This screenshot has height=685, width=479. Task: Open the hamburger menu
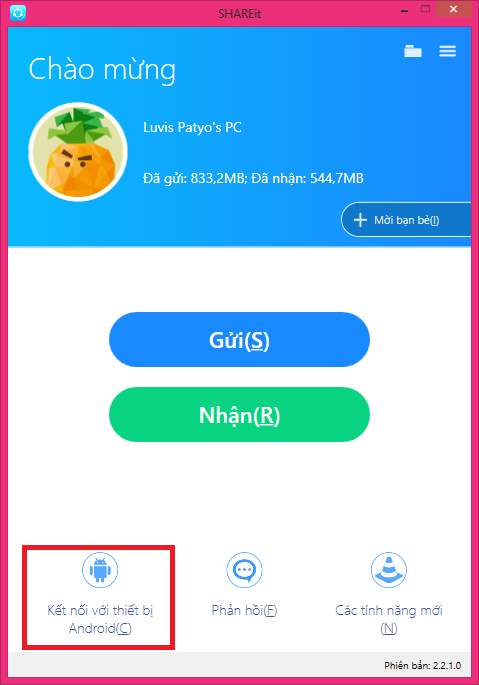(448, 51)
